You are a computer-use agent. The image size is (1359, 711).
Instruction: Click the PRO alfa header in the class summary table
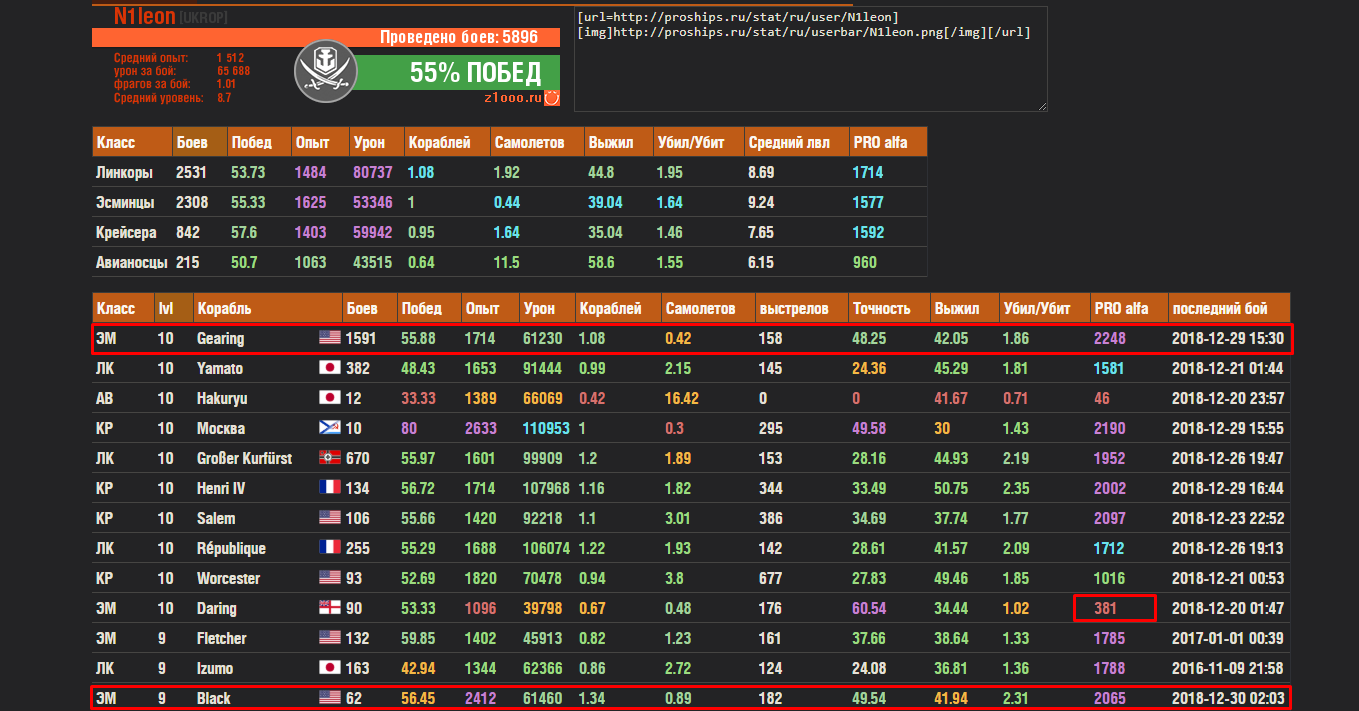coord(888,142)
